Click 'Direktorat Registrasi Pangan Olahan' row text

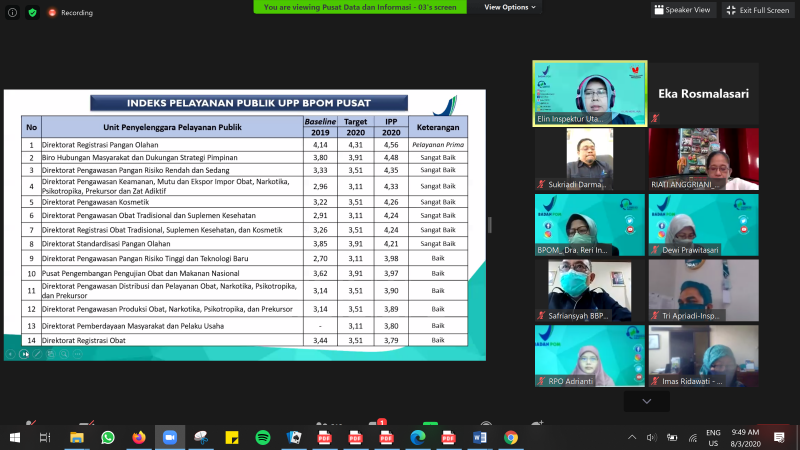100,145
